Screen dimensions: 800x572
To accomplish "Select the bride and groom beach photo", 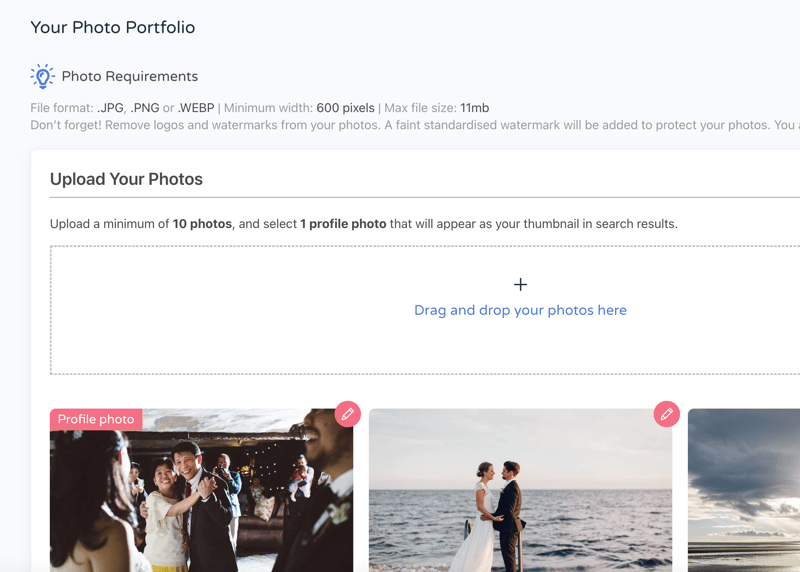I will click(x=520, y=490).
